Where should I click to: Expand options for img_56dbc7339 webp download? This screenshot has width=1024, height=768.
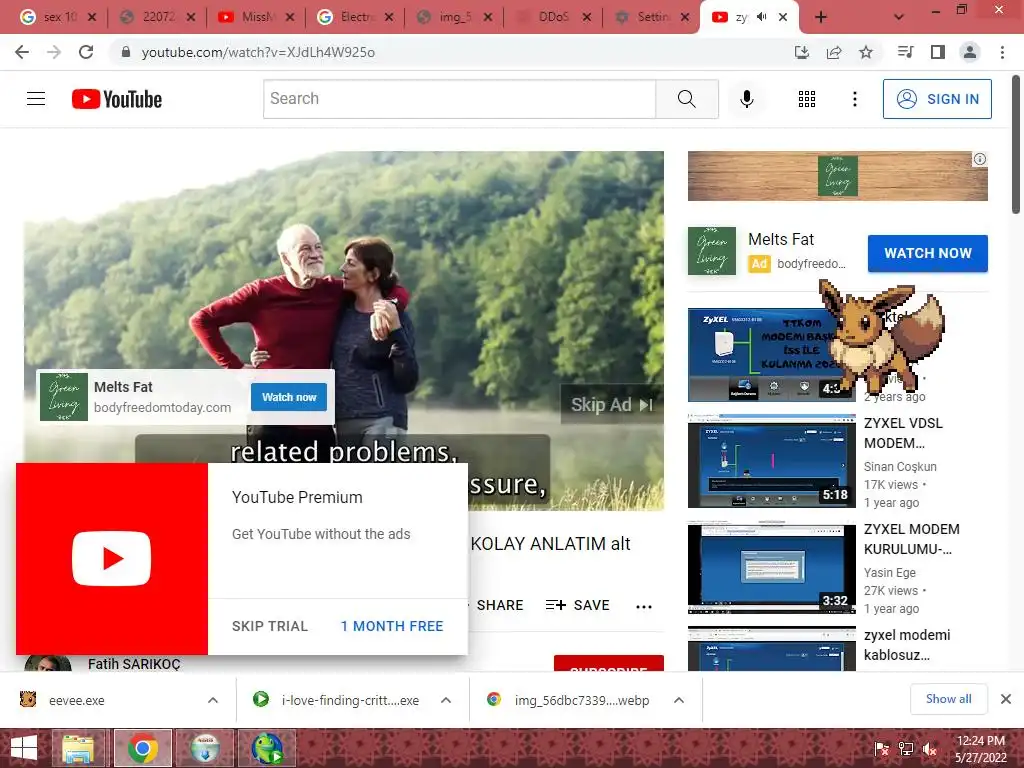[679, 700]
